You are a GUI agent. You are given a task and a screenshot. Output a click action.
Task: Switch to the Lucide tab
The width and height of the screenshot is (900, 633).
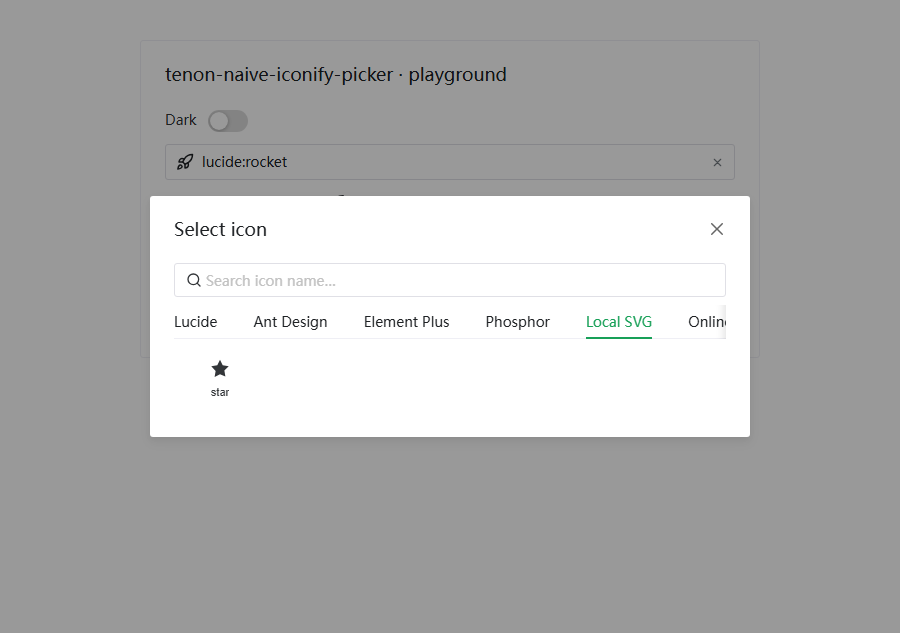tap(196, 322)
